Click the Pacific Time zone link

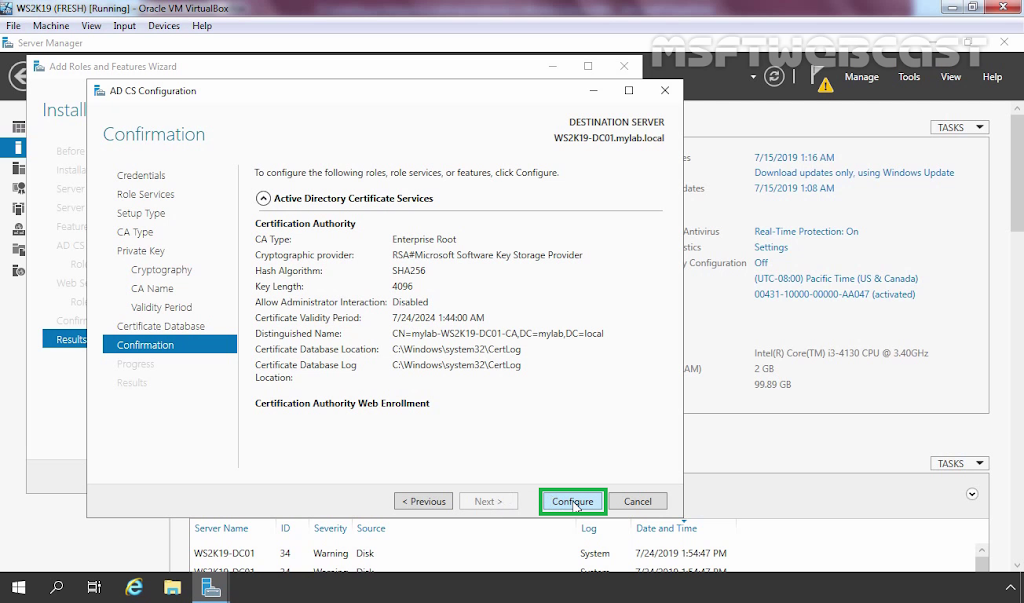tap(836, 278)
